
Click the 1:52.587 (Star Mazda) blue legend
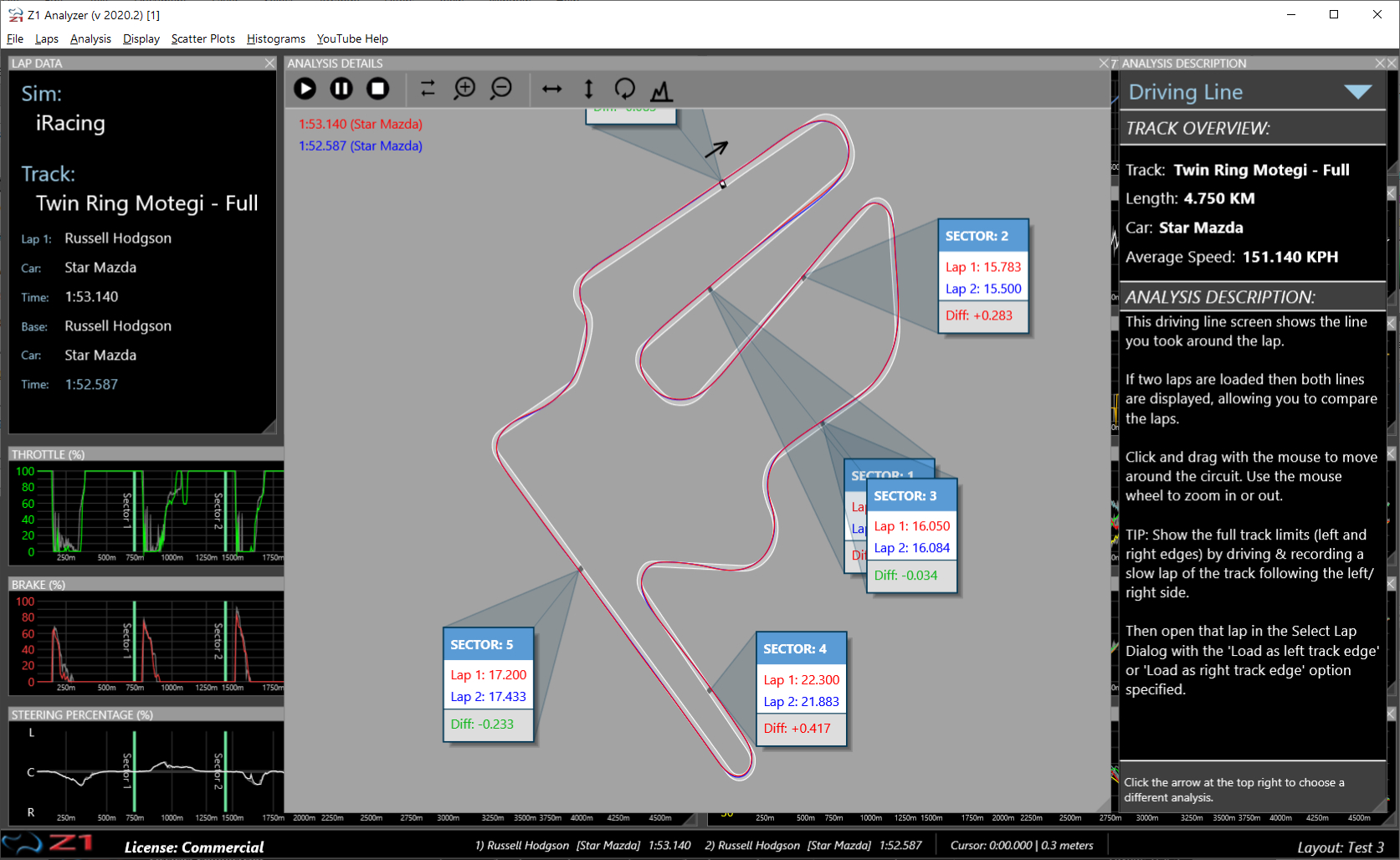click(x=361, y=146)
